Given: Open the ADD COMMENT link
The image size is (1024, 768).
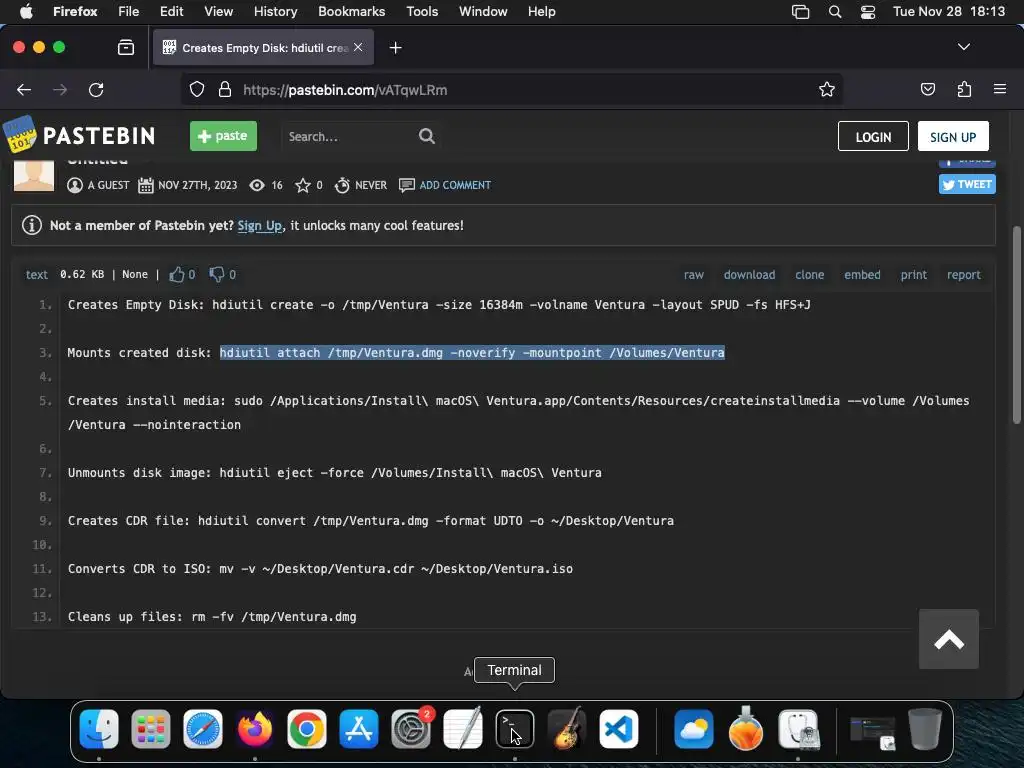Looking at the screenshot, I should pyautogui.click(x=455, y=185).
